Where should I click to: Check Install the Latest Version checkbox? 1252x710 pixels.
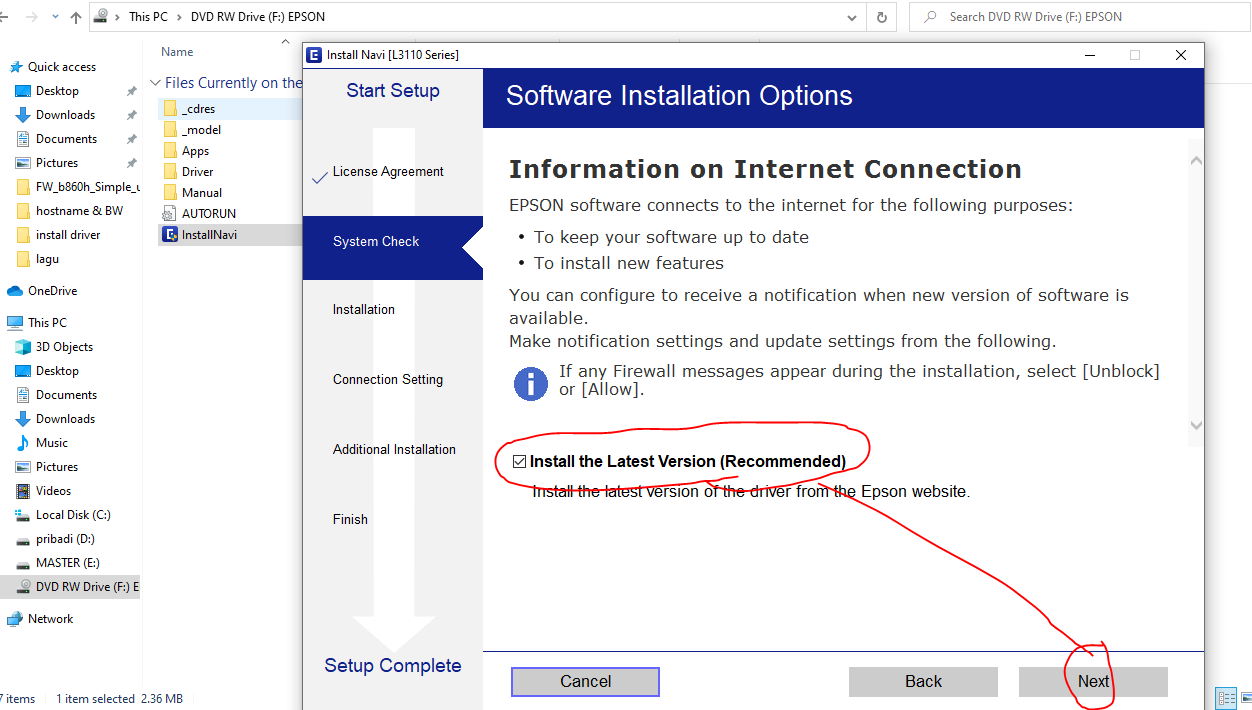click(x=519, y=461)
